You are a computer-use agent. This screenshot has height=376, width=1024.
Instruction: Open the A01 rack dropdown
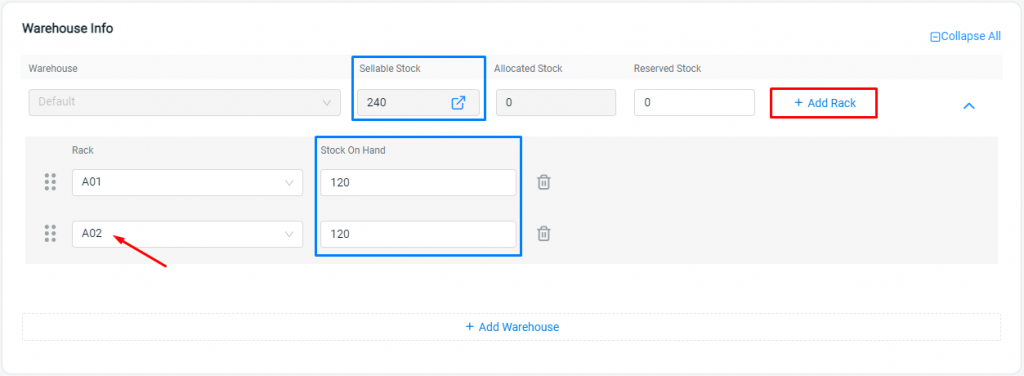coord(187,183)
